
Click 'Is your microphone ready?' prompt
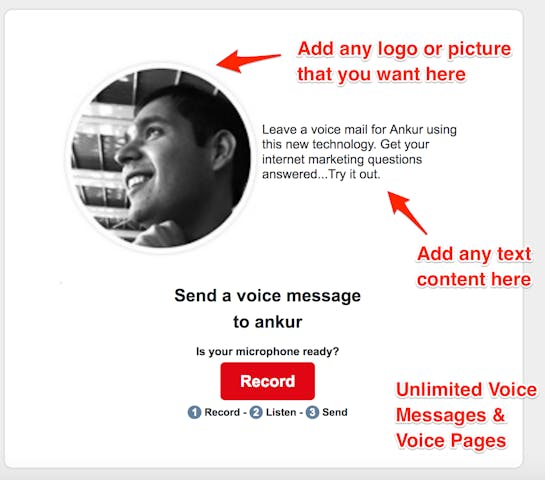click(267, 351)
